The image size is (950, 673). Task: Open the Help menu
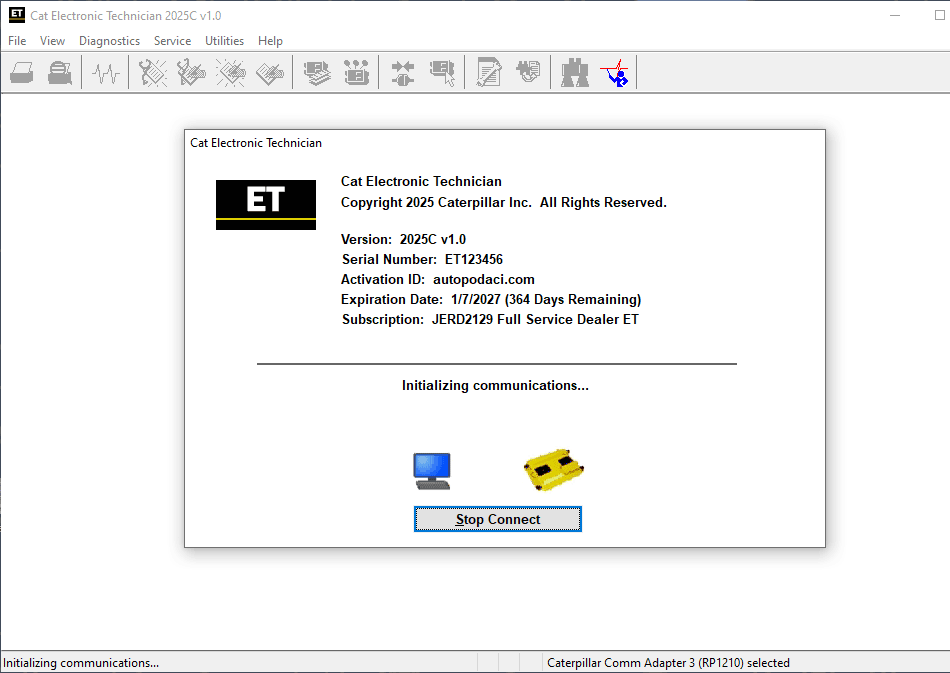[270, 41]
